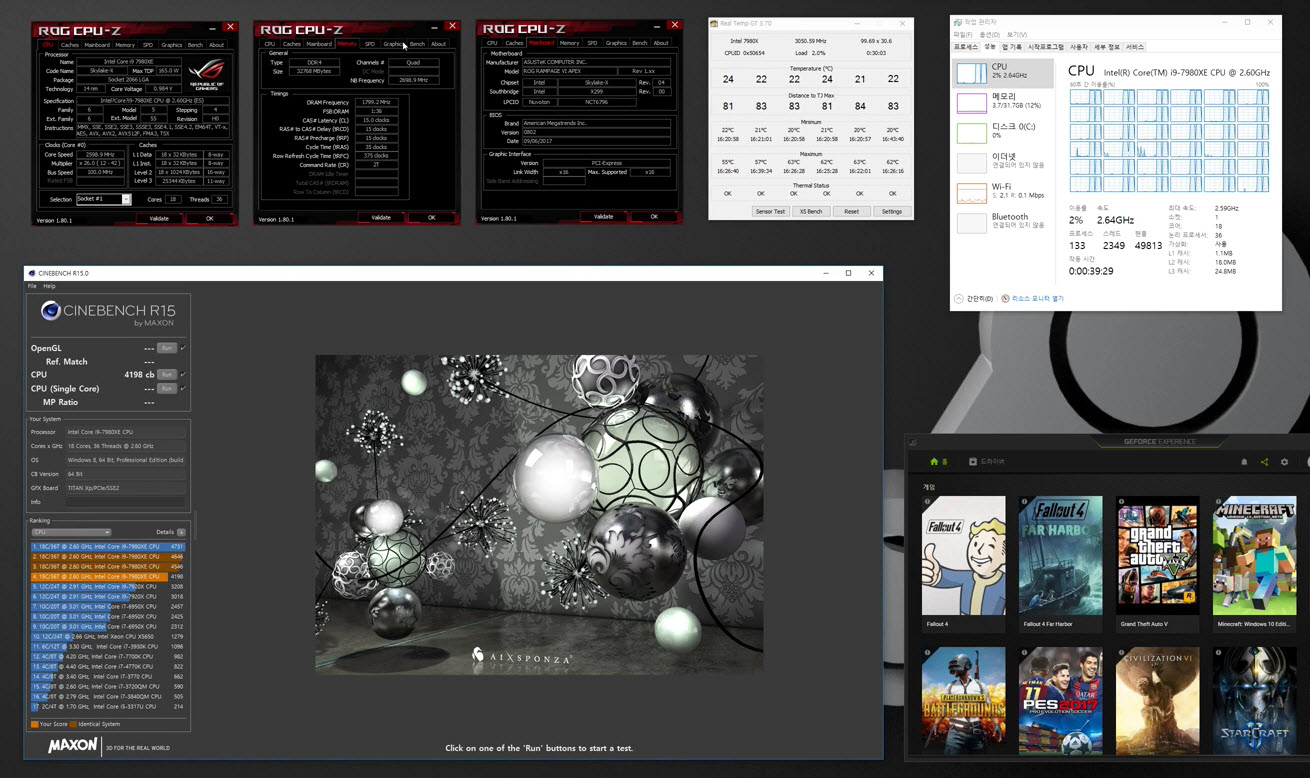Open Bench tab in CPU-Z Mainboard window

tap(640, 43)
